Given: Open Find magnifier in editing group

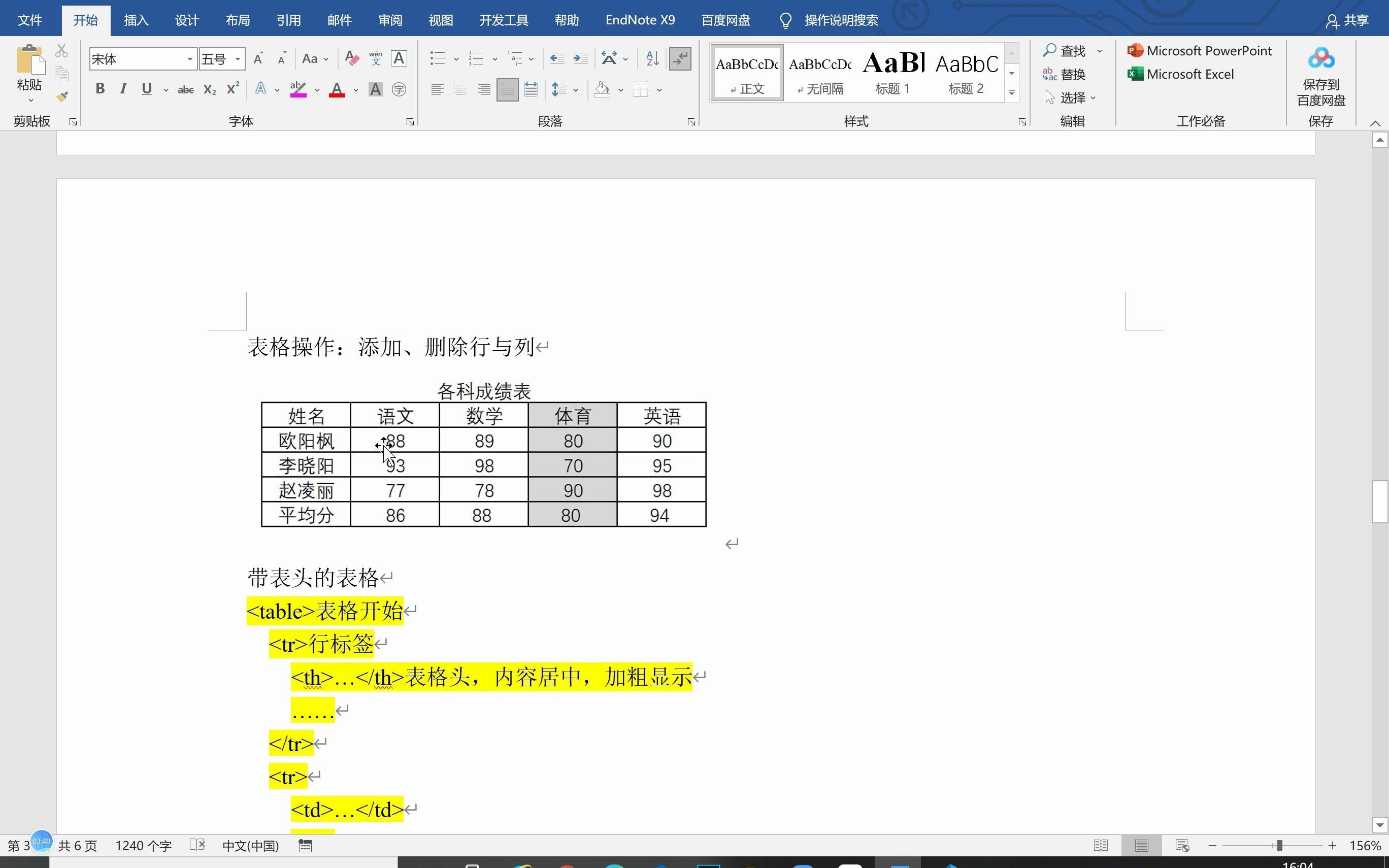Looking at the screenshot, I should point(1065,51).
